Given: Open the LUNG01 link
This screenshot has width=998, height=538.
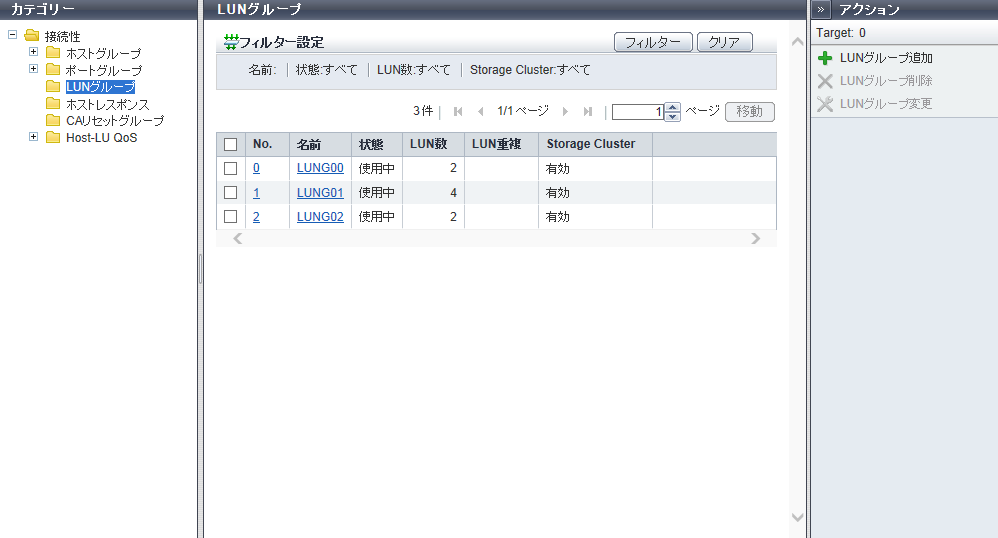Looking at the screenshot, I should [320, 193].
